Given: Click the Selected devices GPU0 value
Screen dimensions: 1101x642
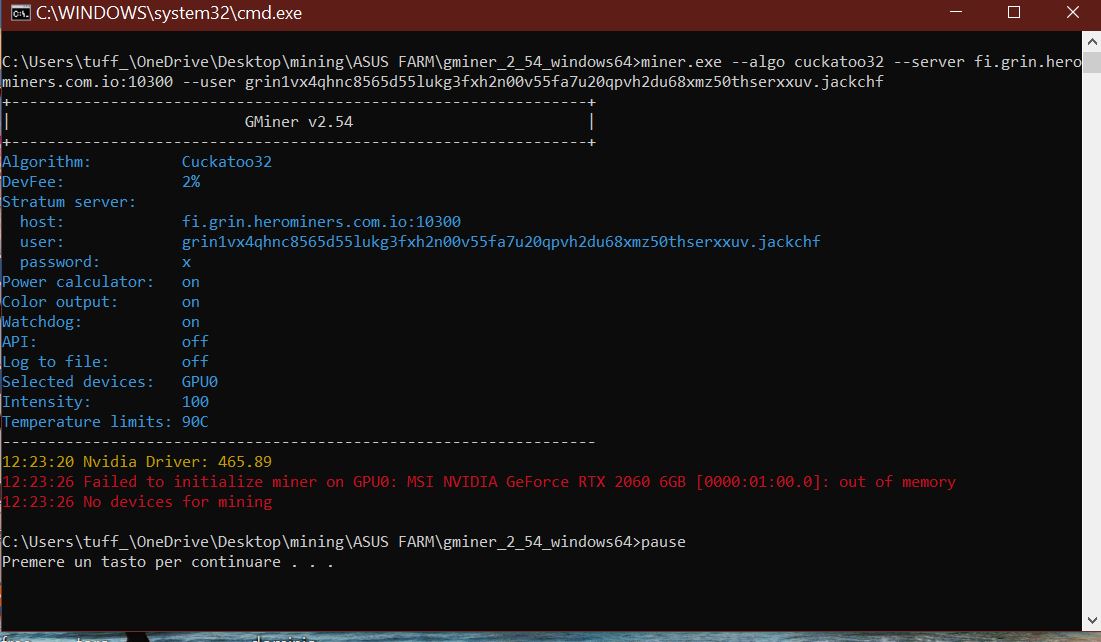Looking at the screenshot, I should pyautogui.click(x=200, y=382).
